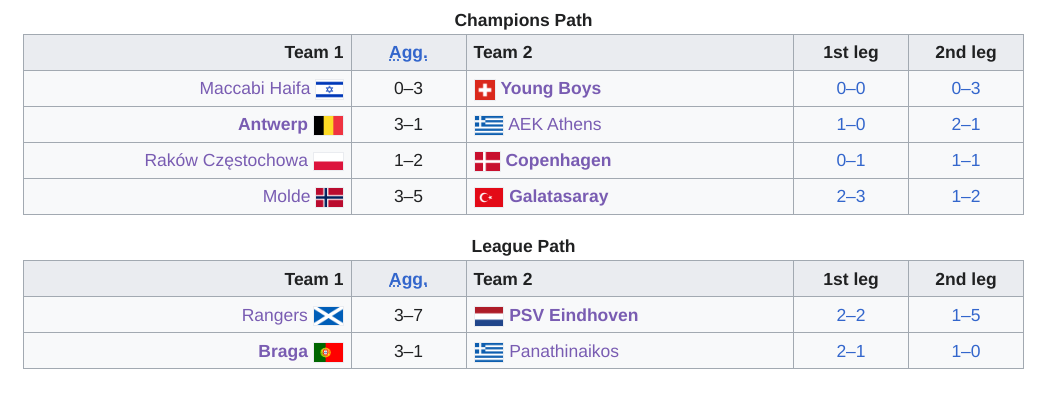Click the Switzerland flag next to Young Boys
The image size is (1038, 398).
(x=485, y=89)
